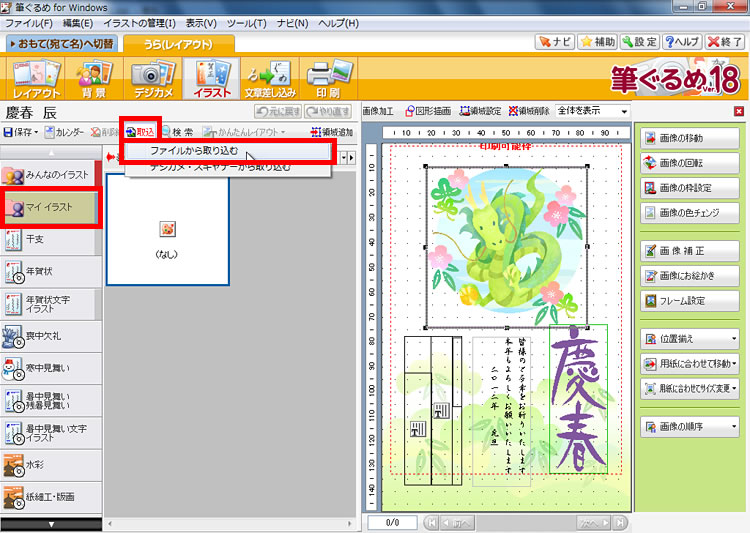Select みんなのイラスト category
Screen dimensions: 750x533
(51, 175)
